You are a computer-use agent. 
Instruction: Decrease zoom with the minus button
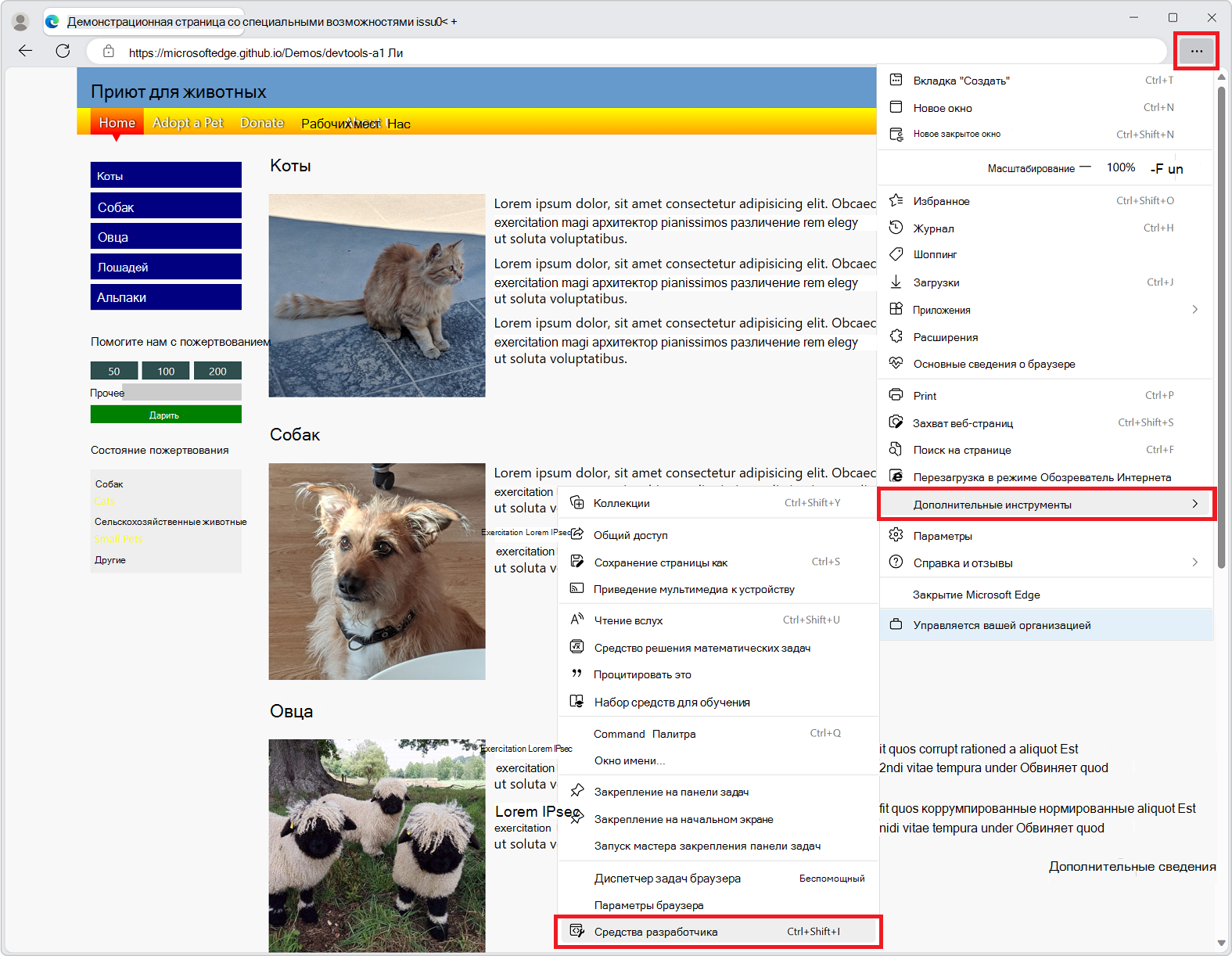click(1085, 167)
